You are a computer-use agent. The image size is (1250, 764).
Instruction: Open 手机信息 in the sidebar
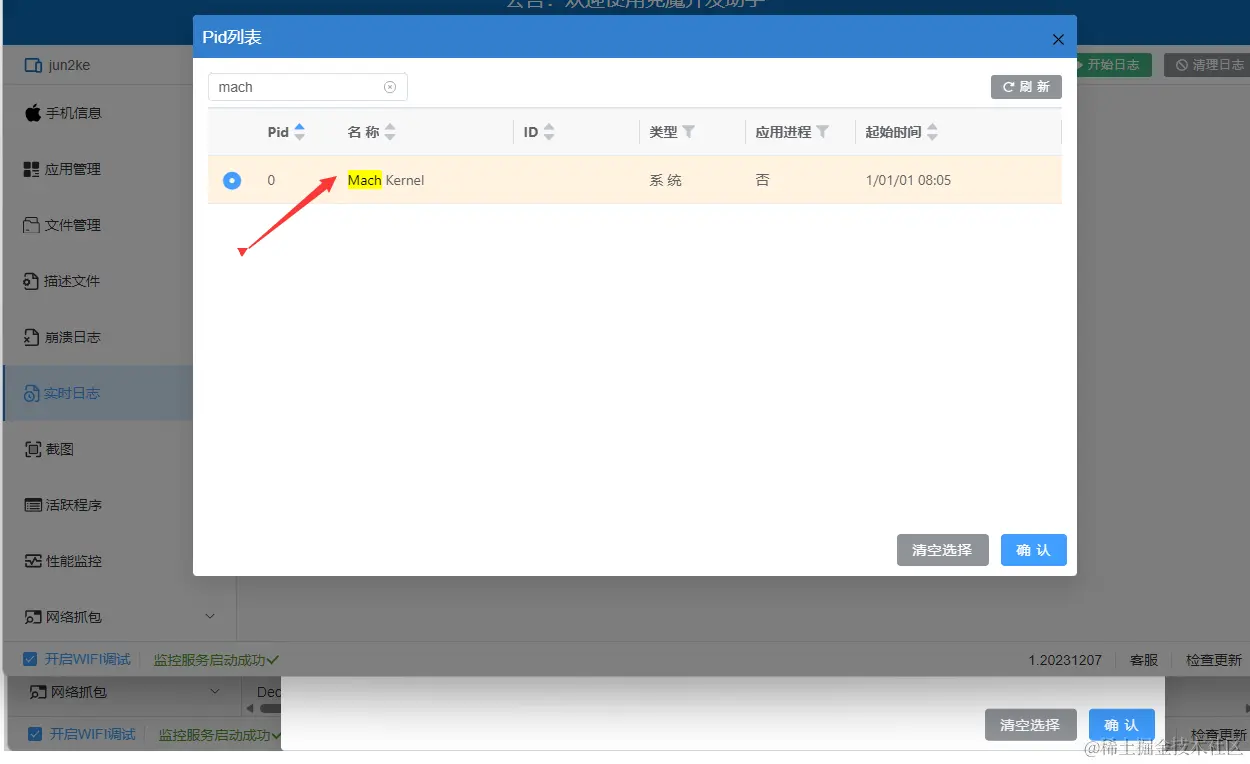(64, 113)
